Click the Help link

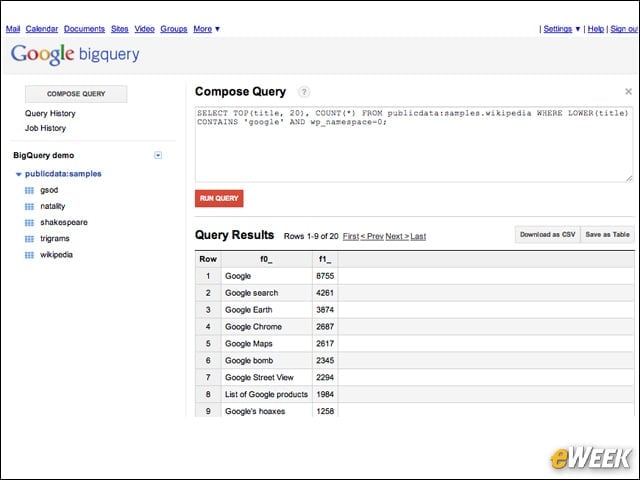[596, 29]
